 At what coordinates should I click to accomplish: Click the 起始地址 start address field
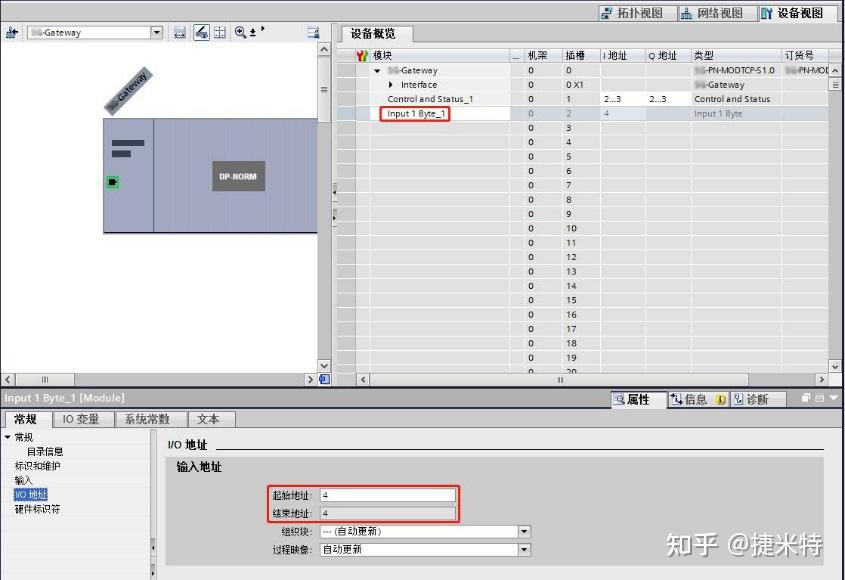pyautogui.click(x=387, y=495)
